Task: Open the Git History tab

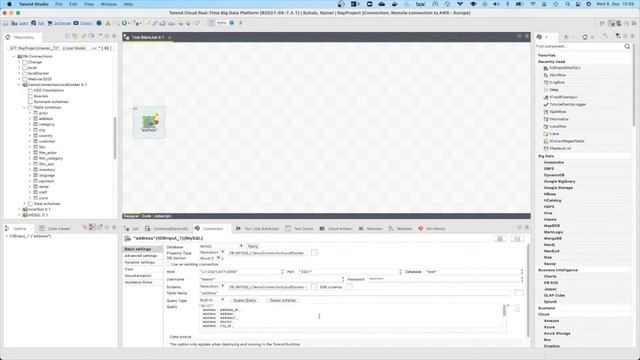Action: (x=432, y=229)
